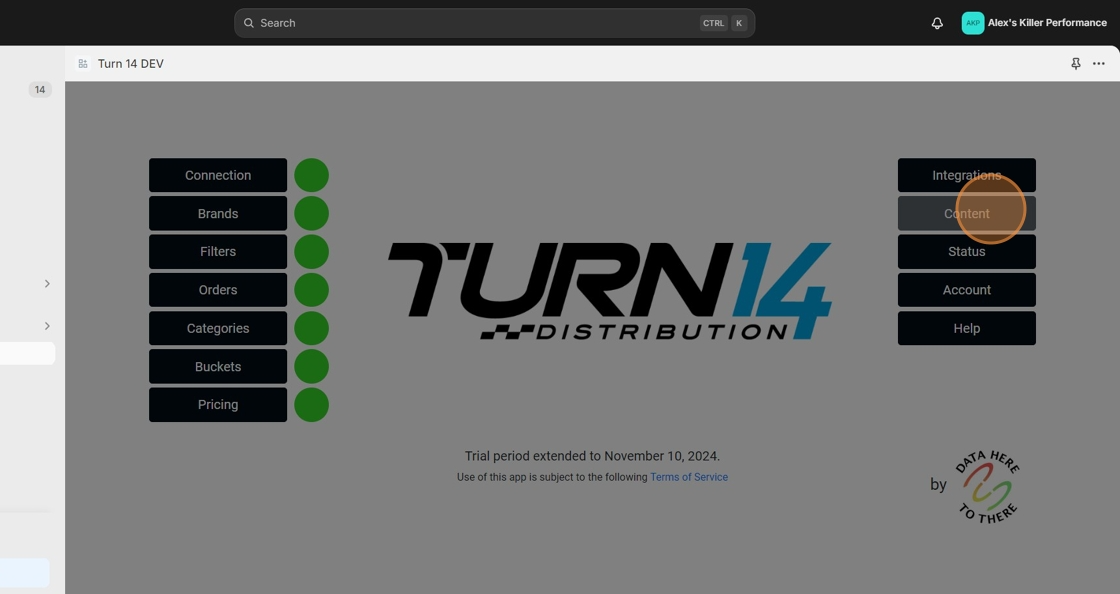The image size is (1120, 594).
Task: Click the AKP account avatar
Action: pos(973,23)
